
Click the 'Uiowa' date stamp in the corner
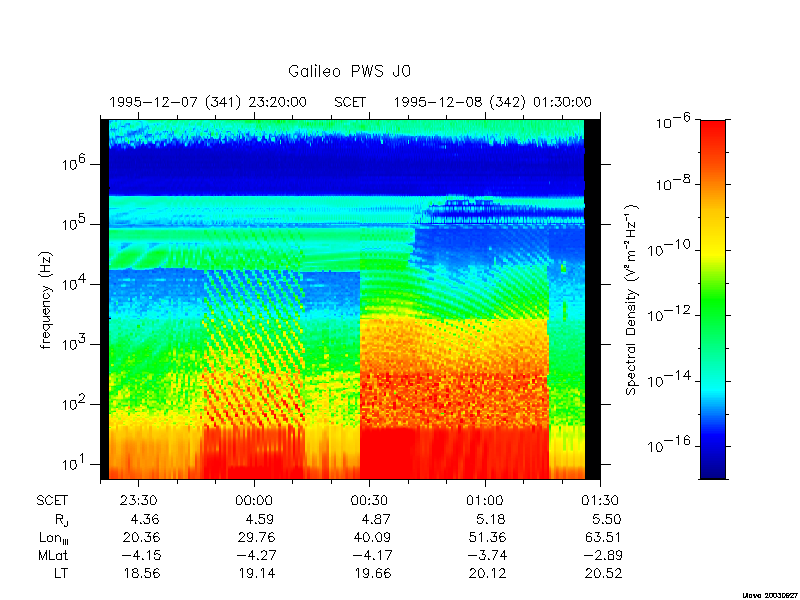[768, 595]
